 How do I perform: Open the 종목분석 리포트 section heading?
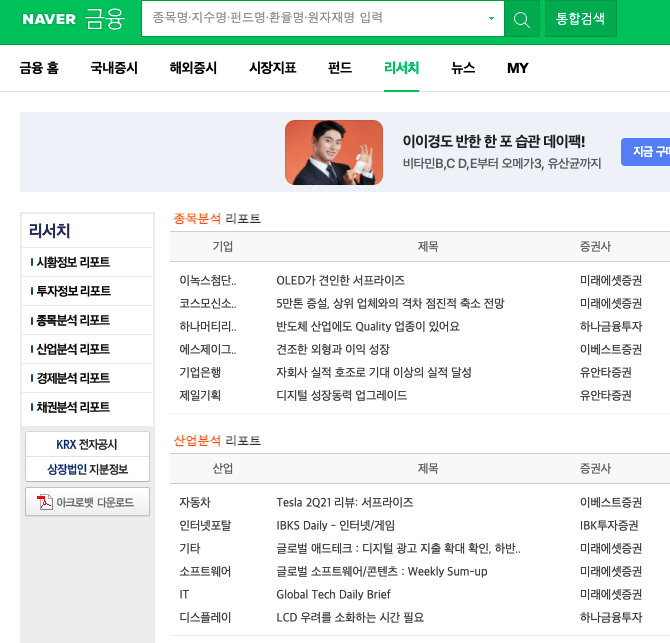(x=217, y=219)
